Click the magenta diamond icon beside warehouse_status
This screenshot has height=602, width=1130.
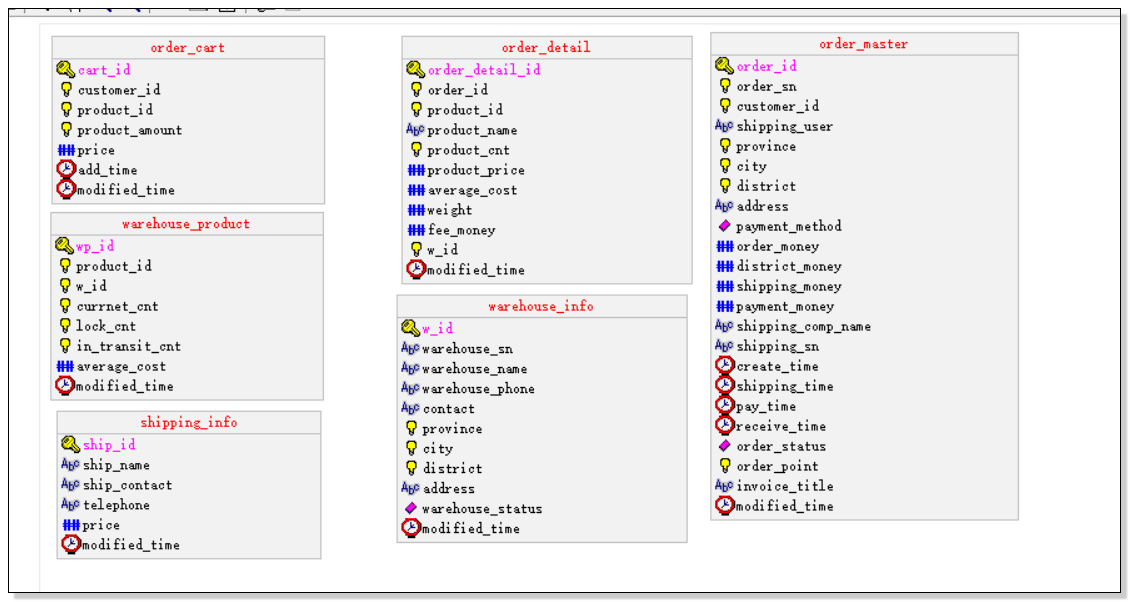click(411, 508)
